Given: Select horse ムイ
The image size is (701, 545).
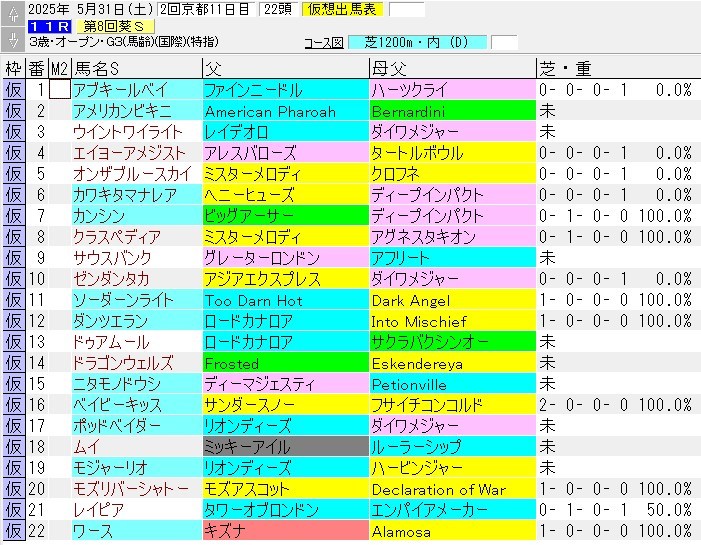Looking at the screenshot, I should click(137, 447).
